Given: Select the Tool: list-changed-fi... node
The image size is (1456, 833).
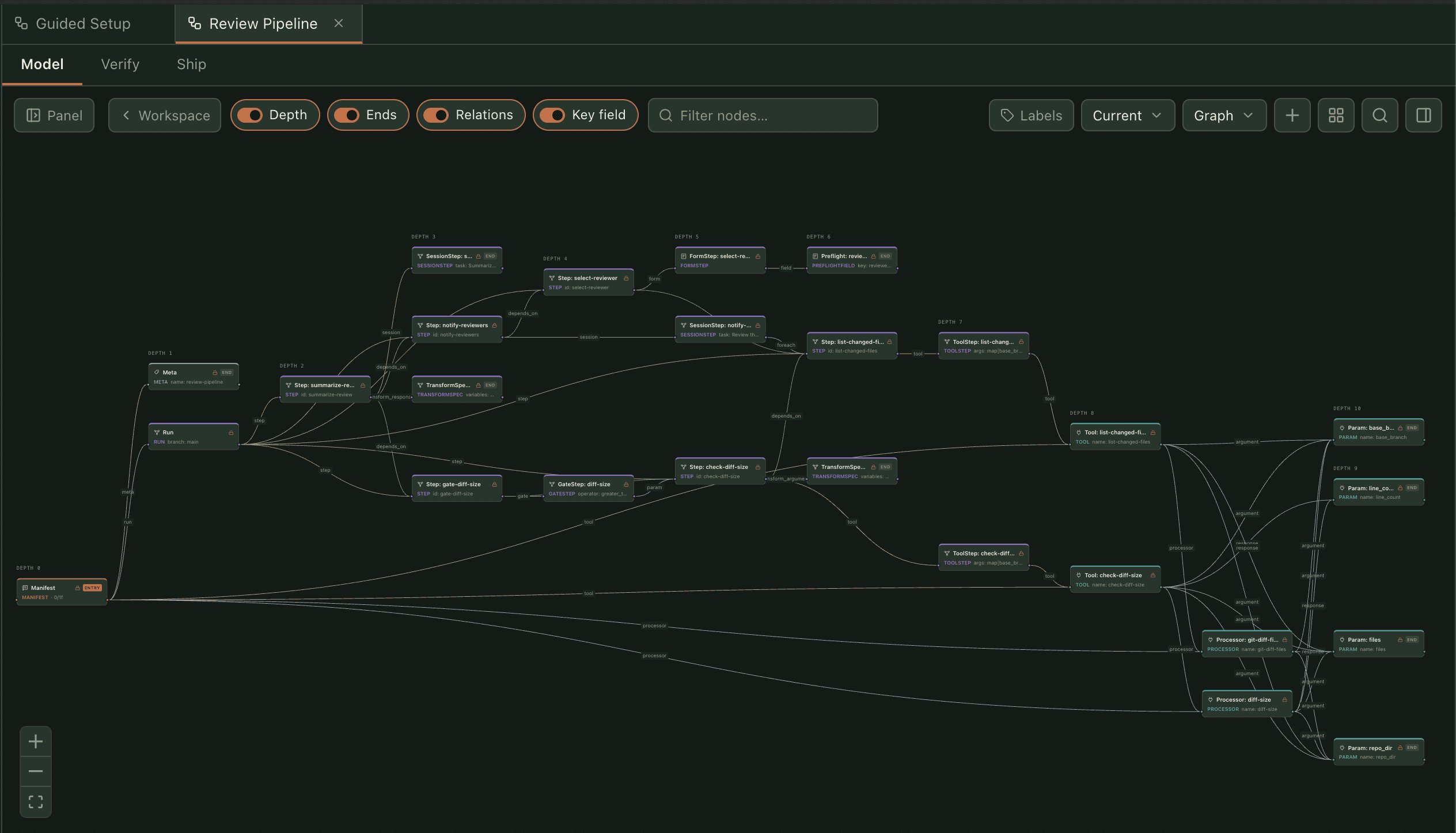Looking at the screenshot, I should (x=1115, y=437).
